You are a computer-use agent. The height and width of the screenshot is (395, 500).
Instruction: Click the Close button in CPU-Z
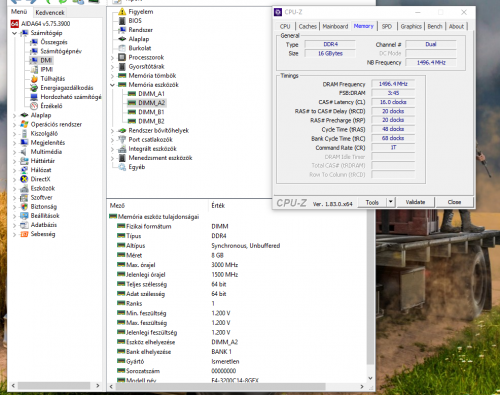[454, 202]
